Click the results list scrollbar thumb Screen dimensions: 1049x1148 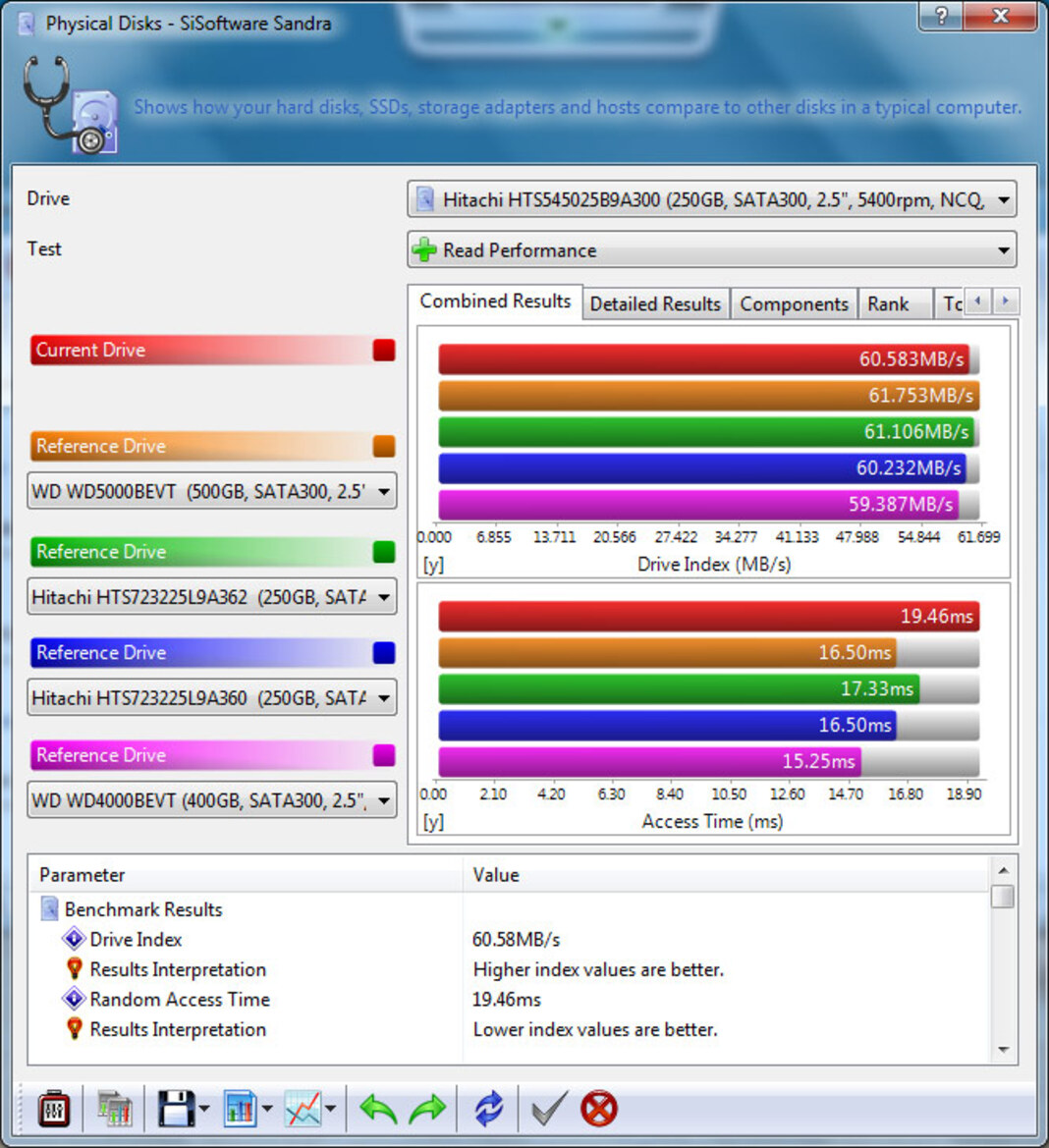tap(1003, 897)
